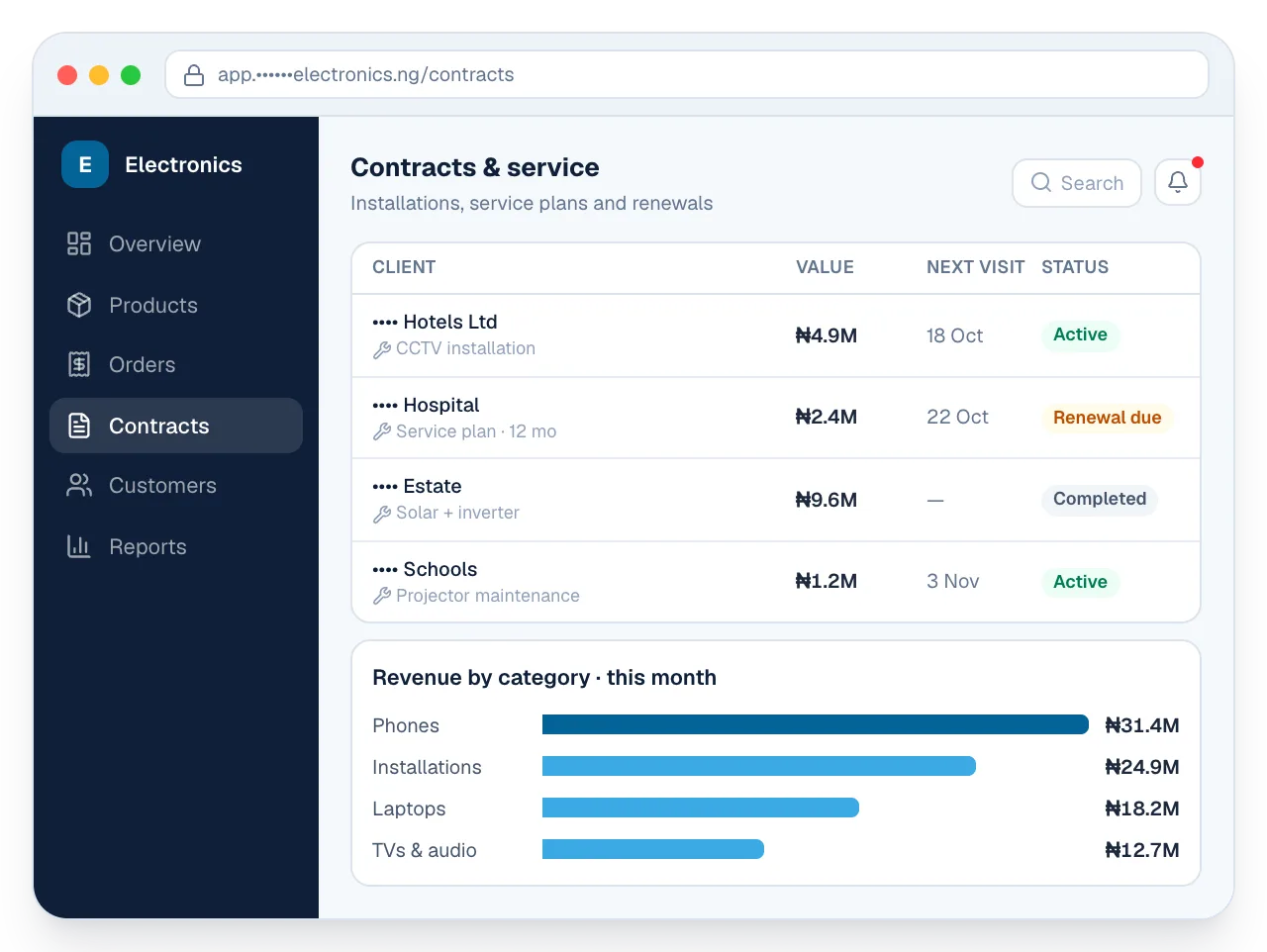Click the notification bell icon

(1178, 182)
